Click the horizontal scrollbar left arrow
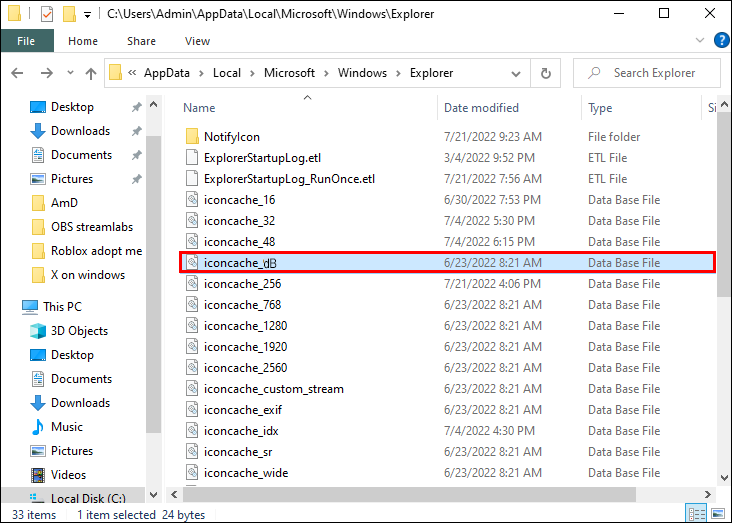732x523 pixels. pos(174,494)
